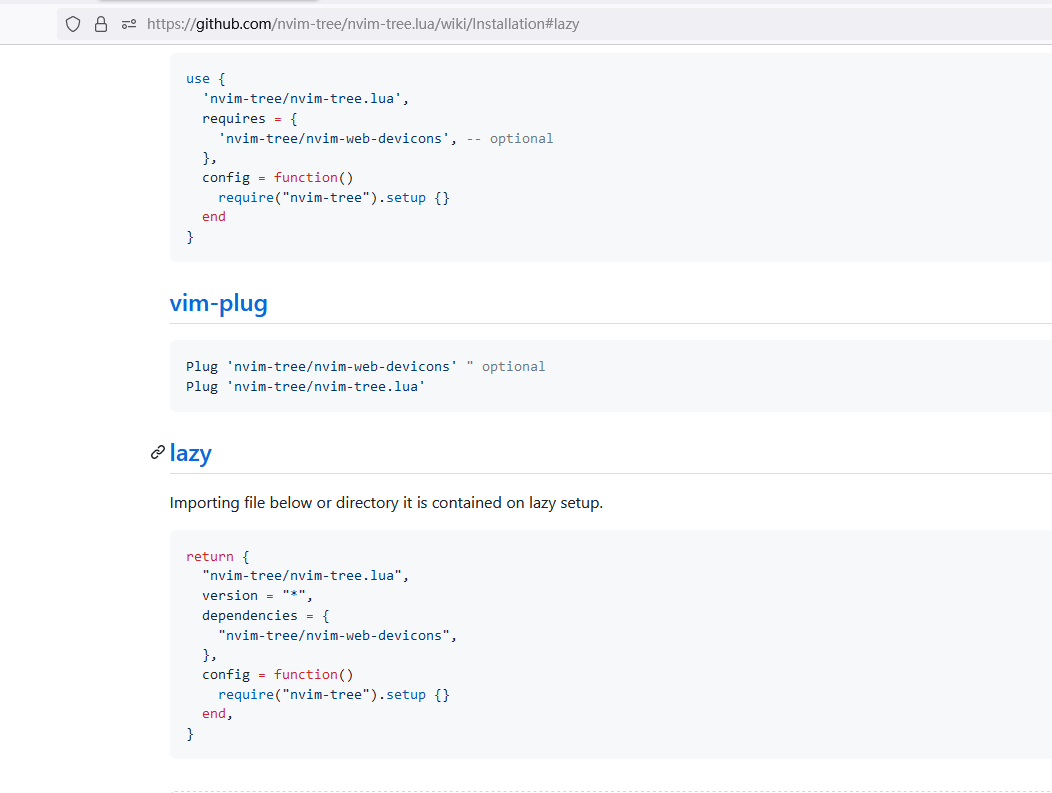Screen dimensions: 1052x793
Task: Open the vim-plug heading link
Action: point(219,303)
